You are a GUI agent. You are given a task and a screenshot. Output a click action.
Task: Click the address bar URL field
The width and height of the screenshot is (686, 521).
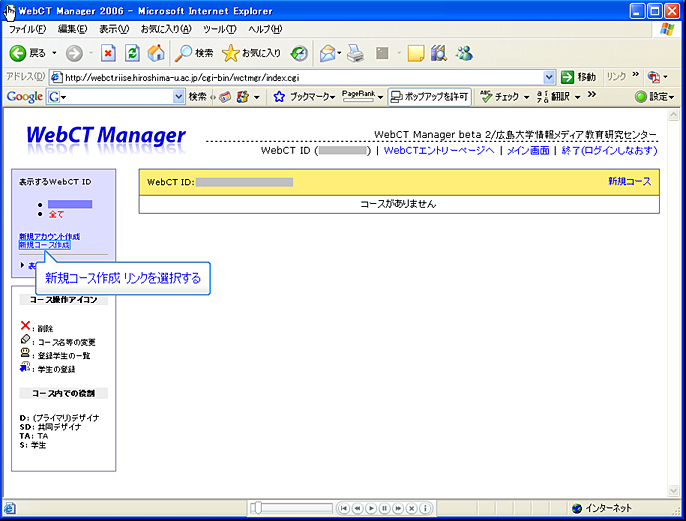303,77
